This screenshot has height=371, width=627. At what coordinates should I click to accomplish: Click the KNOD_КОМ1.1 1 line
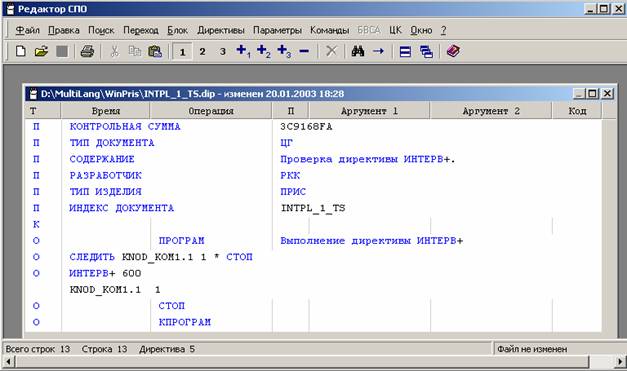115,290
